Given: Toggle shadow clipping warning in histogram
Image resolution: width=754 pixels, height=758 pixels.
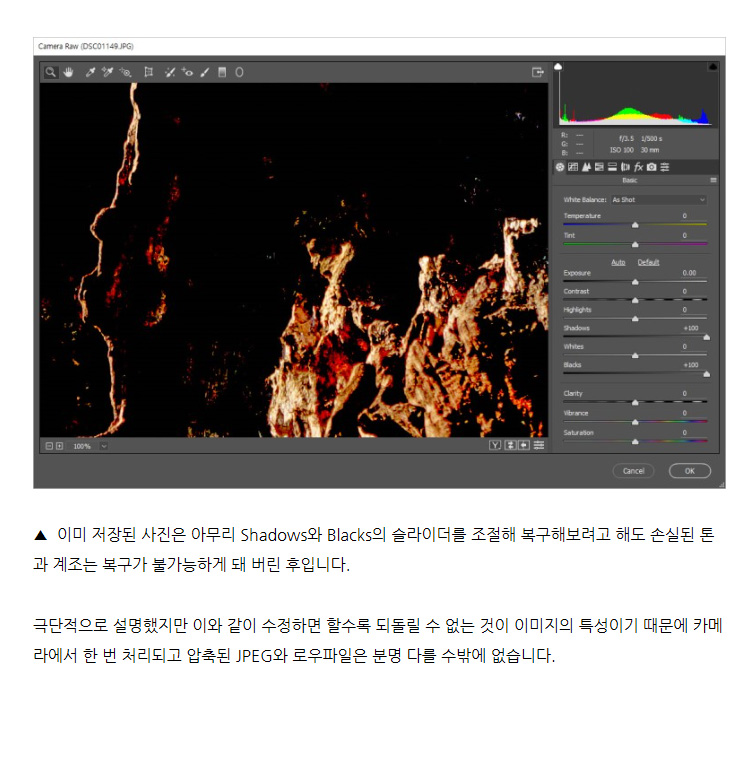Looking at the screenshot, I should (558, 67).
